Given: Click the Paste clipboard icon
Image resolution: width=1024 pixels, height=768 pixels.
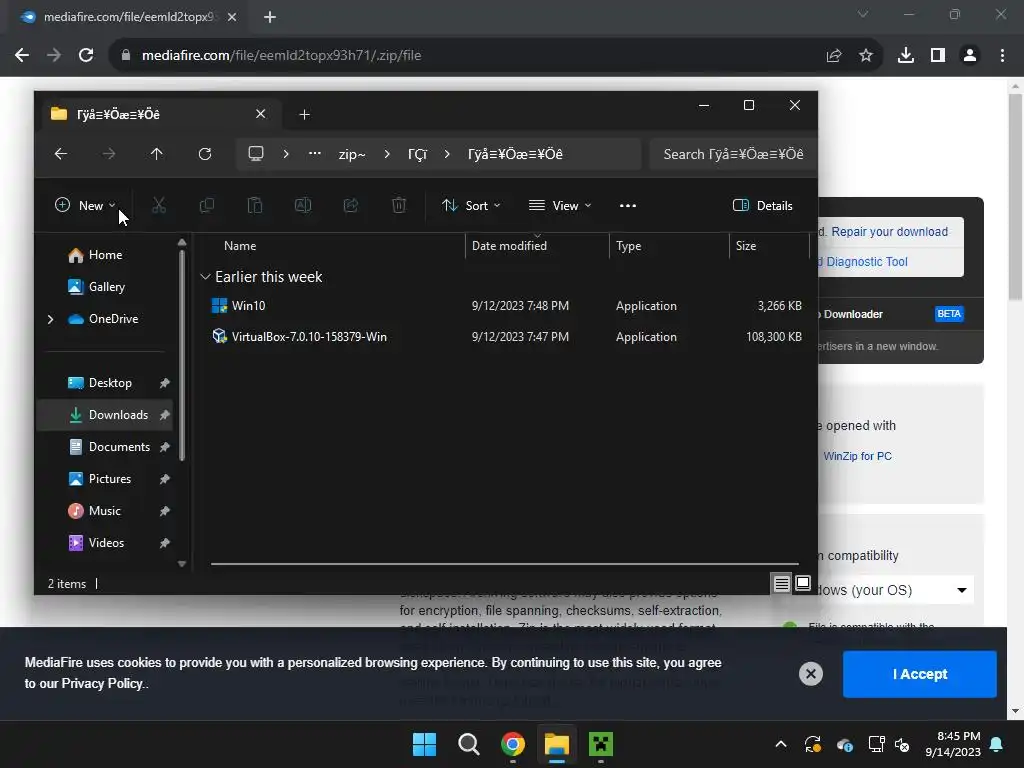Looking at the screenshot, I should [x=255, y=206].
